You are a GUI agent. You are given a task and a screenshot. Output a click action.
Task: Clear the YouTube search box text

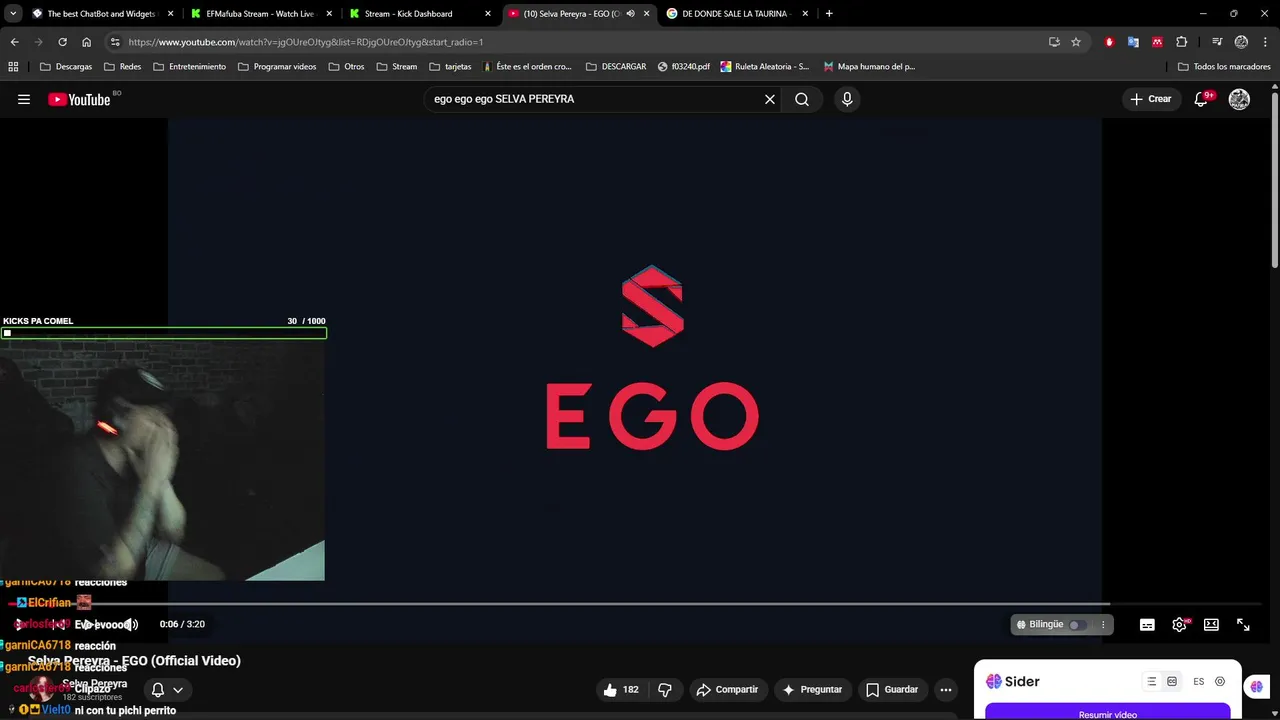(x=770, y=99)
